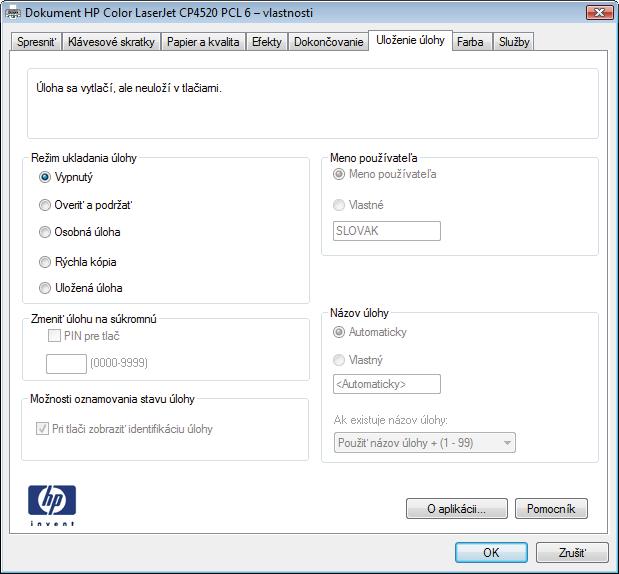The image size is (619, 574).
Task: Select Osobná úloha option
Action: 45,232
